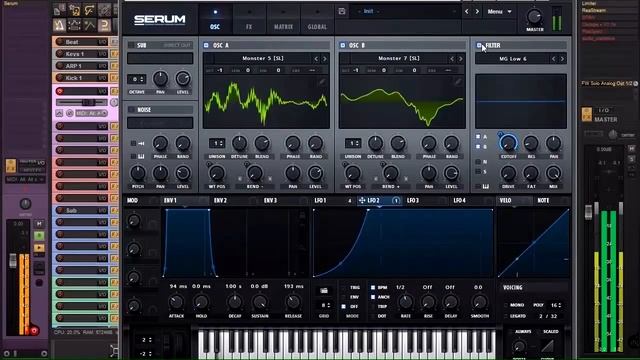Click the record arm button on pink track

click(x=60, y=91)
